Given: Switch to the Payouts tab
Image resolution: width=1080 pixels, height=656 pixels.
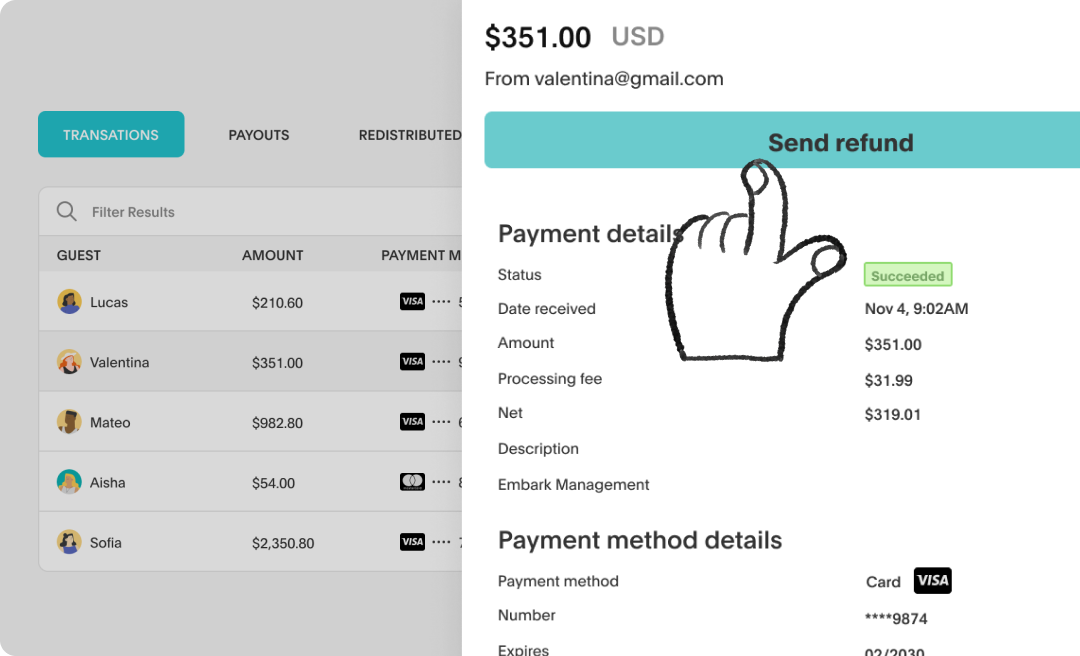Looking at the screenshot, I should pyautogui.click(x=258, y=135).
